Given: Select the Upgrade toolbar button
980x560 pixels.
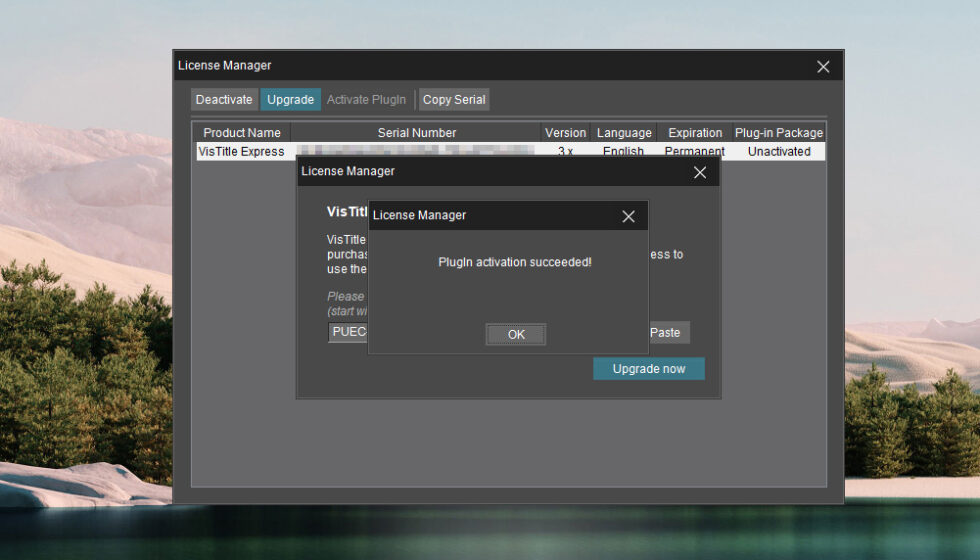Looking at the screenshot, I should tap(291, 99).
